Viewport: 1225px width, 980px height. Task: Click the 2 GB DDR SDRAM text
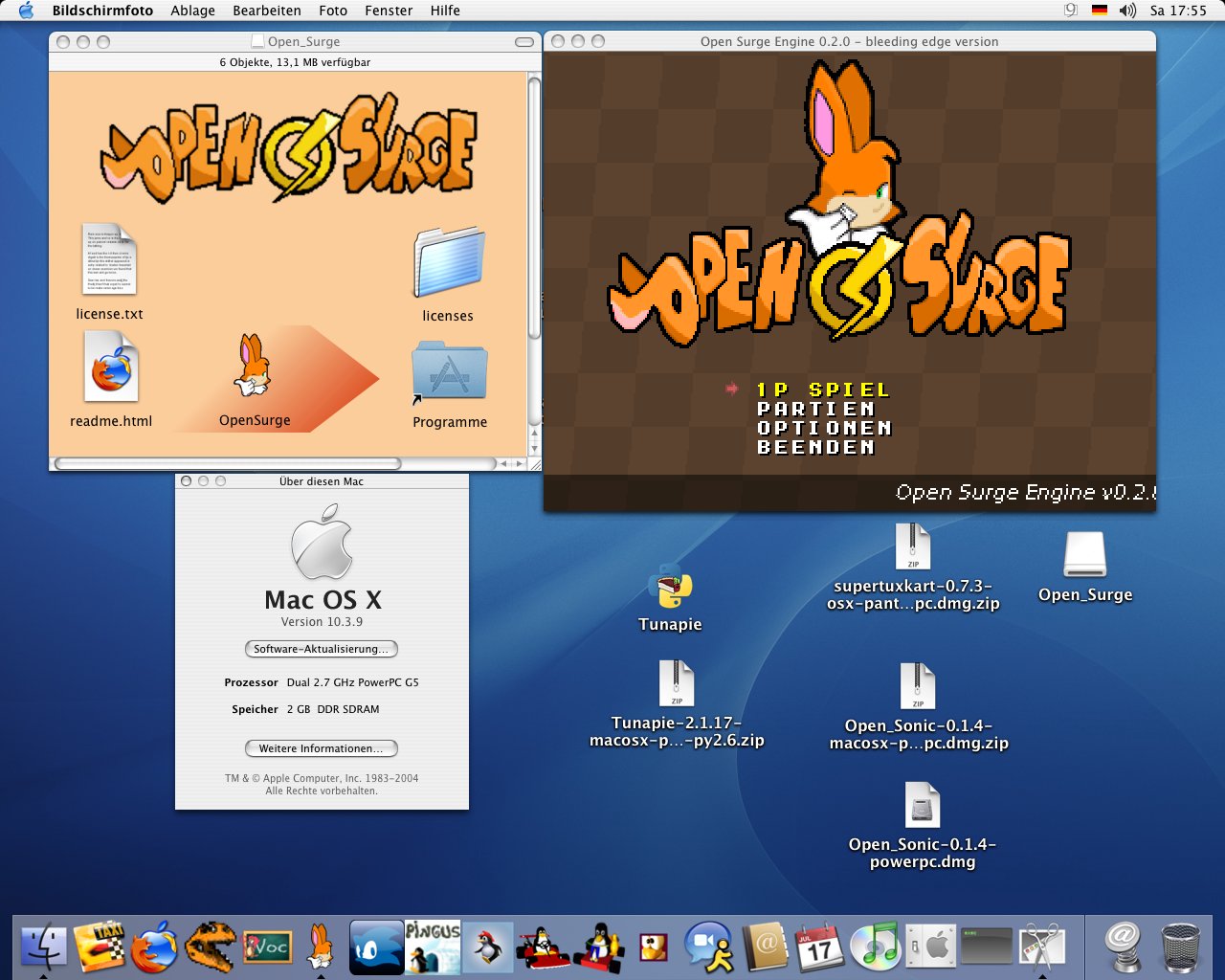click(x=333, y=709)
